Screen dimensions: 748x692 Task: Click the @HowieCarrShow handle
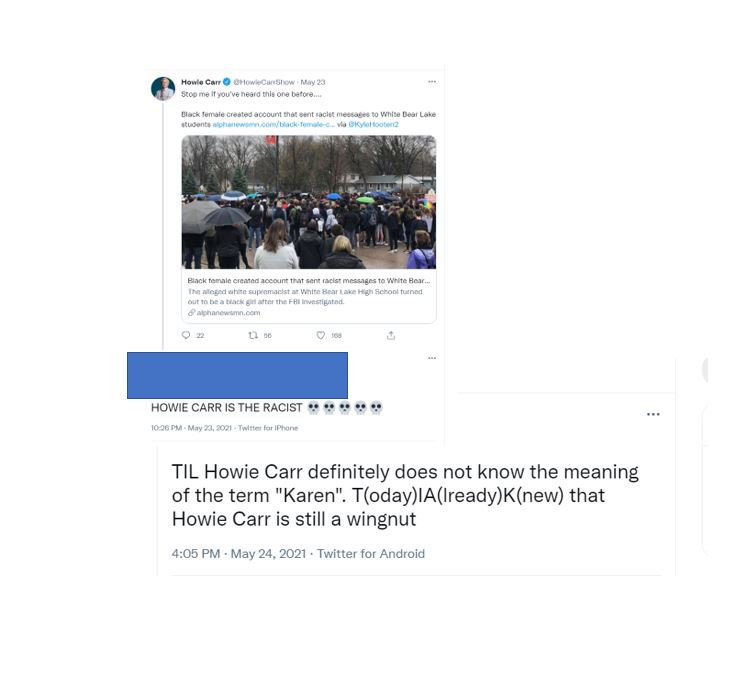pyautogui.click(x=264, y=82)
